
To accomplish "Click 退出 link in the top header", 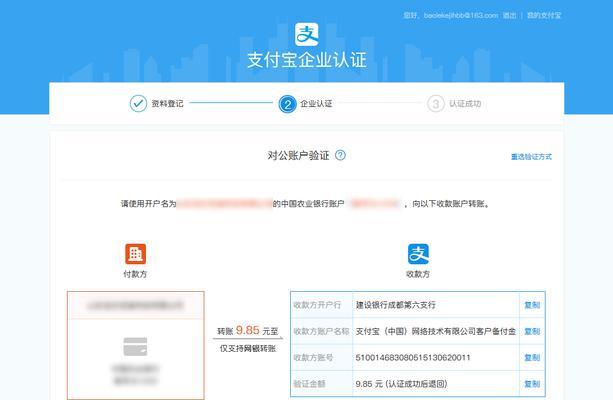I will 509,15.
